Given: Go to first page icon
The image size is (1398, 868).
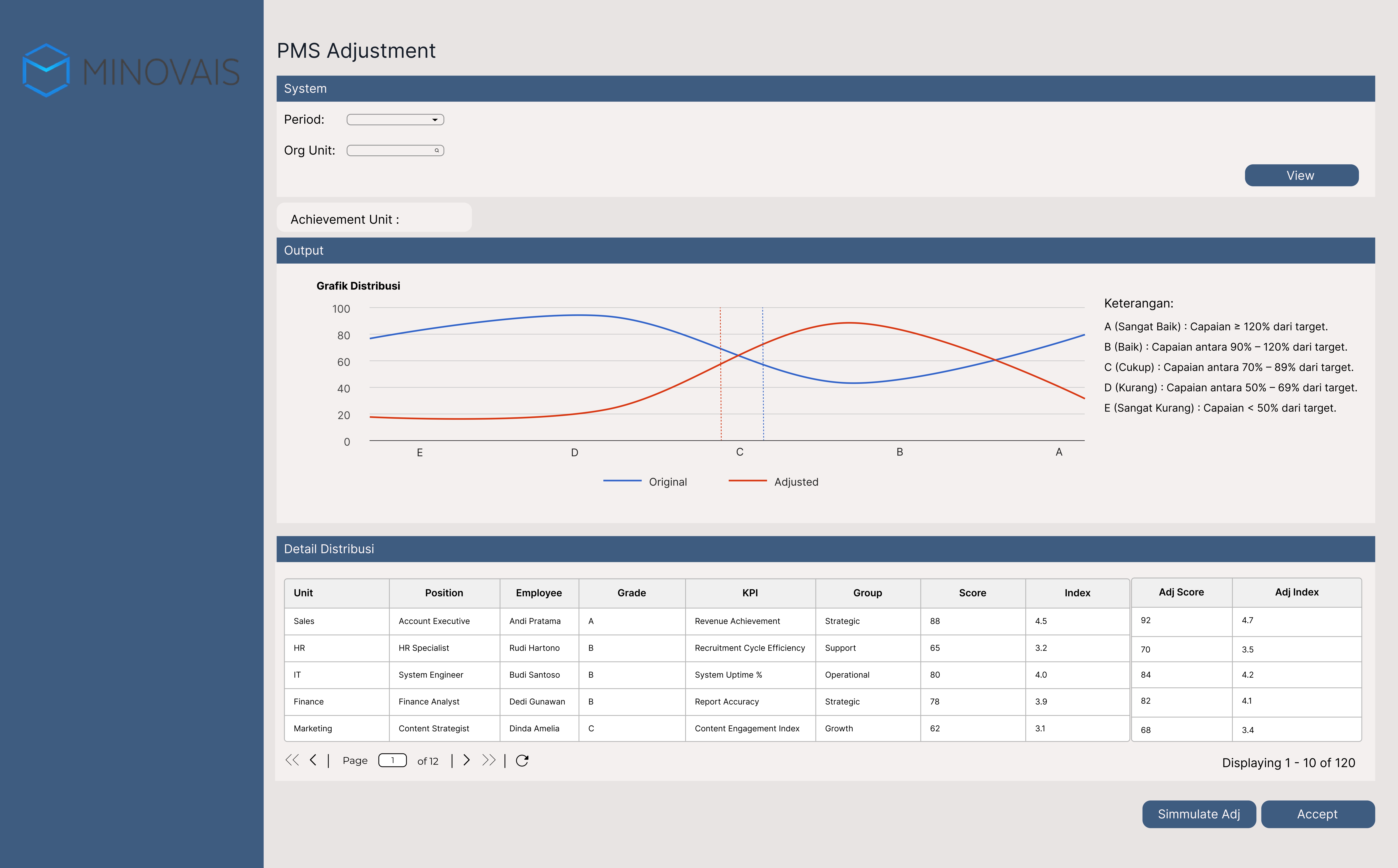Looking at the screenshot, I should (x=292, y=760).
